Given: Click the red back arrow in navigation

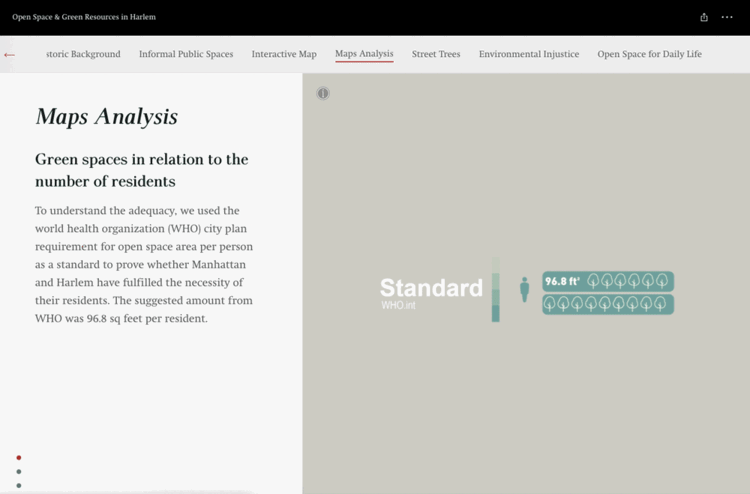Looking at the screenshot, I should click(x=9, y=55).
